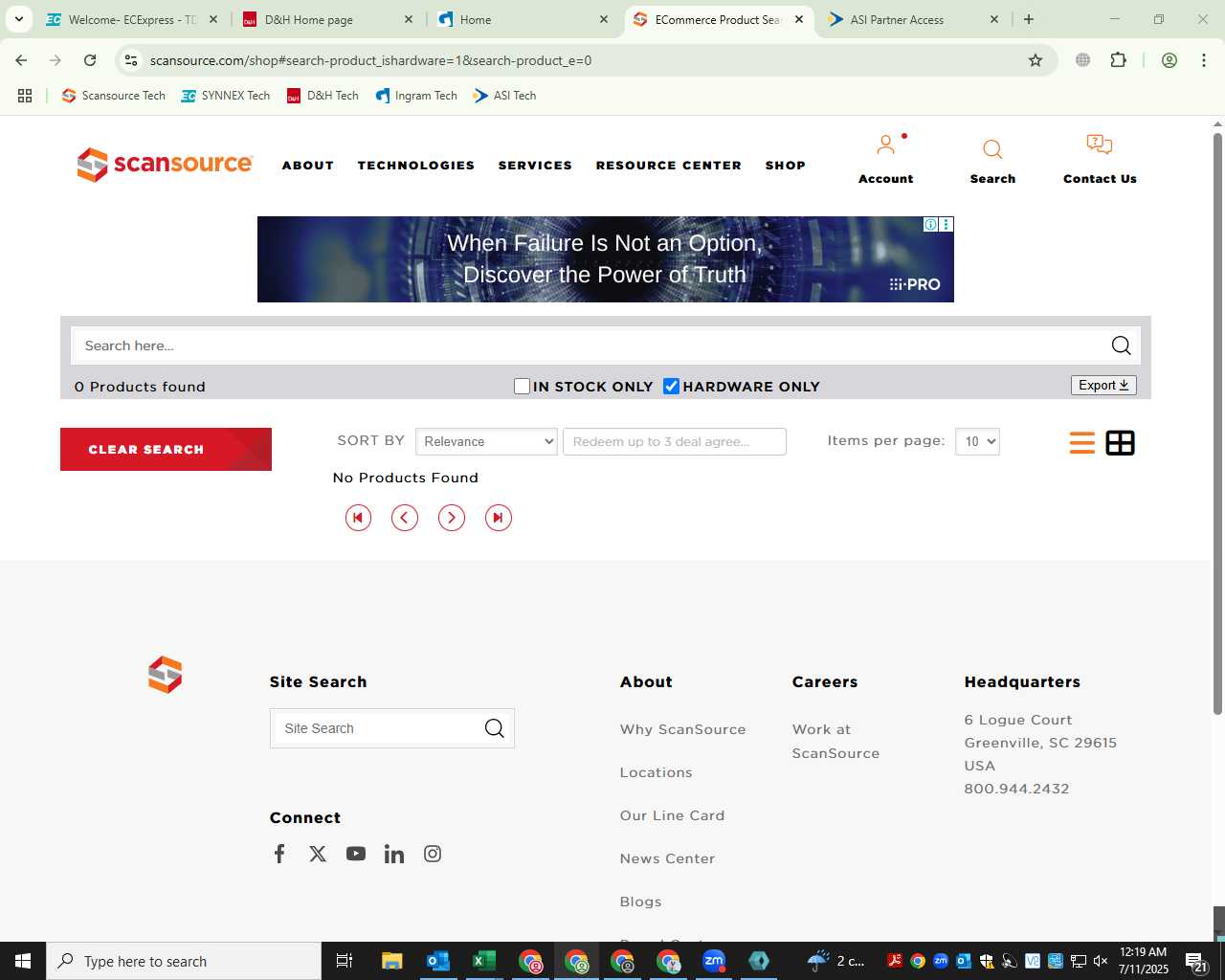Click the CLEAR SEARCH button

coord(166,449)
